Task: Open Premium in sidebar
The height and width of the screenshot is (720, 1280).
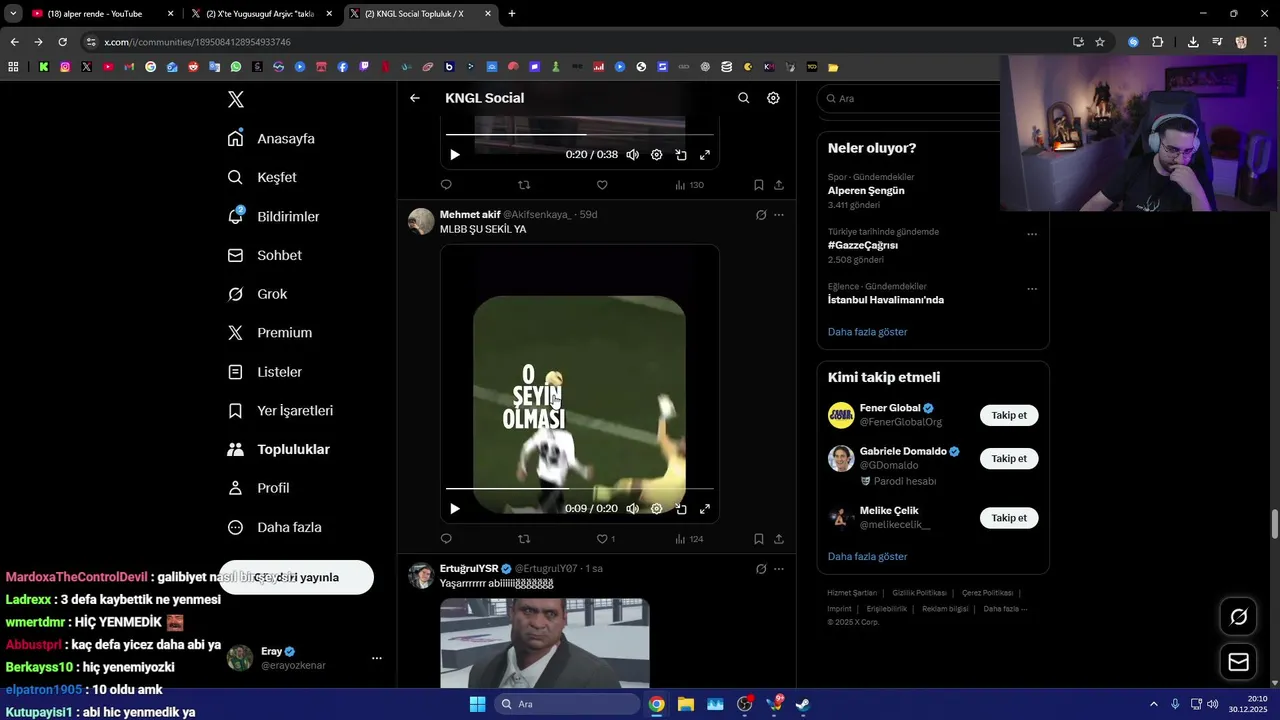Action: (270, 333)
